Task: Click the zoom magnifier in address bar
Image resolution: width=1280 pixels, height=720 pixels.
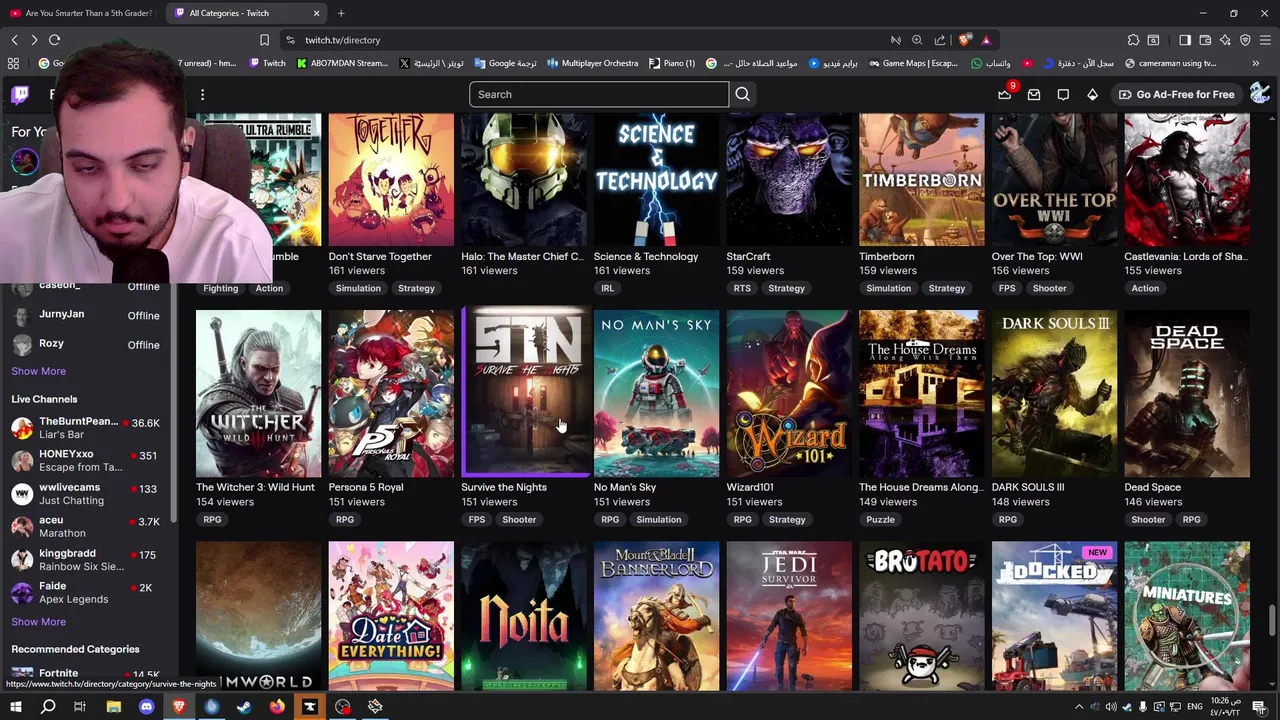Action: pyautogui.click(x=917, y=40)
